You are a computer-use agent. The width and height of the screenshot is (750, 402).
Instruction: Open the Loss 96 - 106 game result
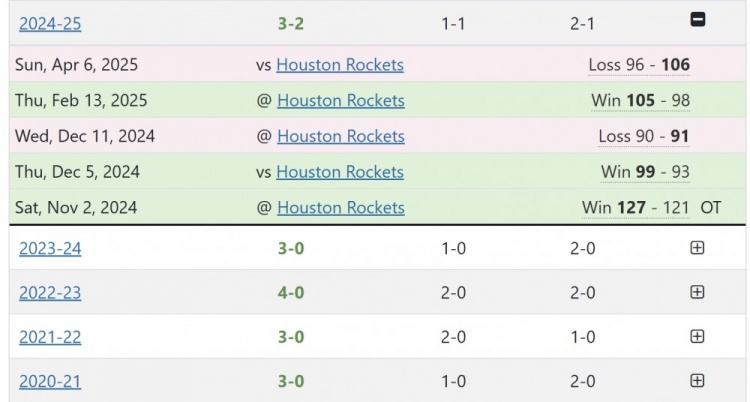tap(639, 65)
